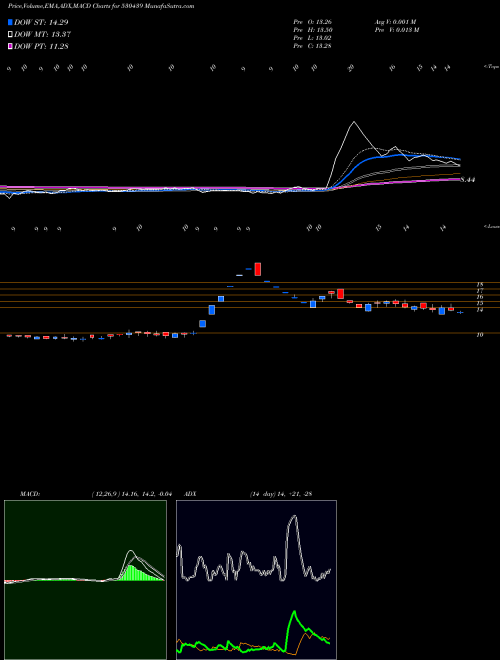Click the ADX panel title label

point(190,494)
